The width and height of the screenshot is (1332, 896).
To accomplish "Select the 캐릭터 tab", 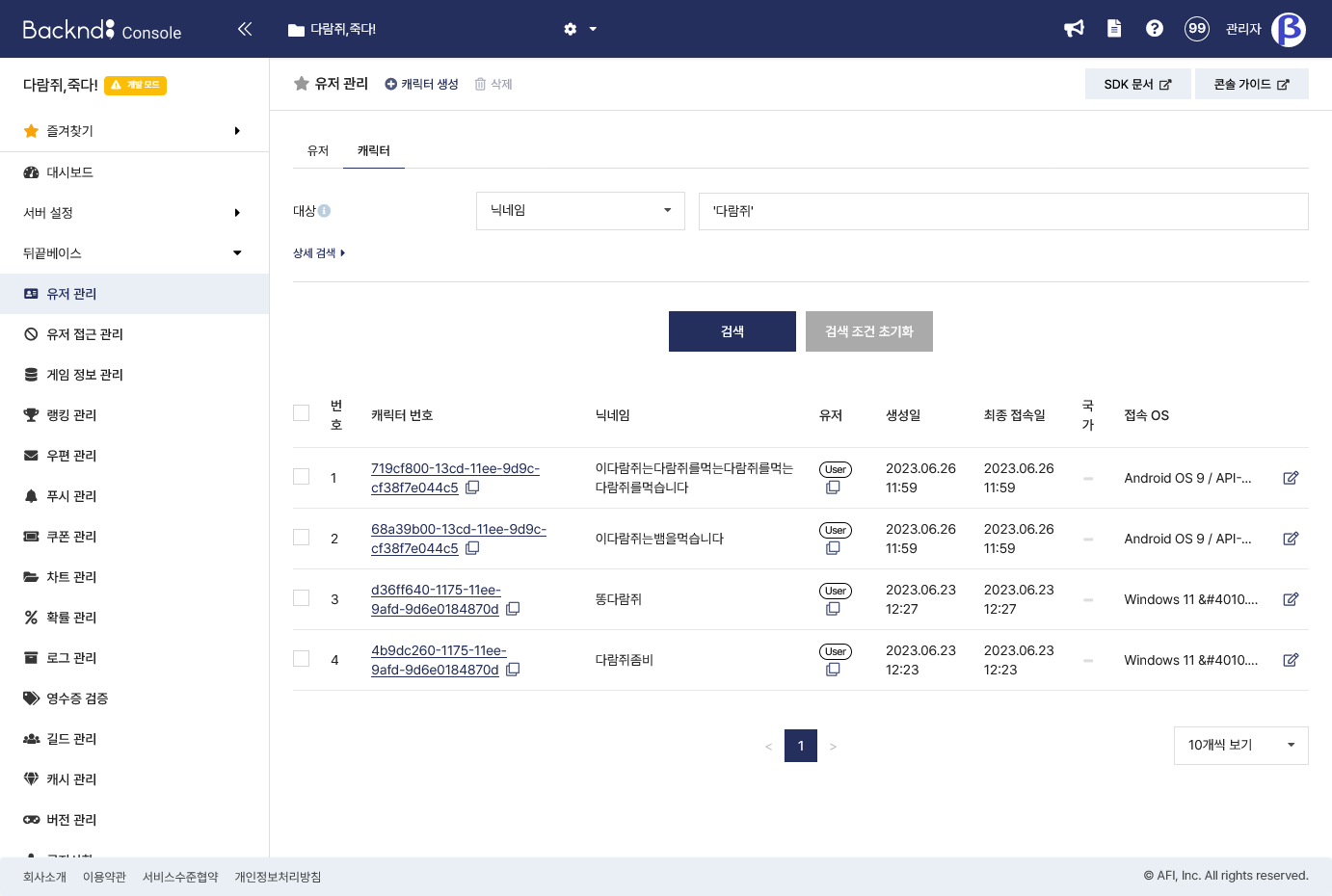I will pyautogui.click(x=374, y=151).
